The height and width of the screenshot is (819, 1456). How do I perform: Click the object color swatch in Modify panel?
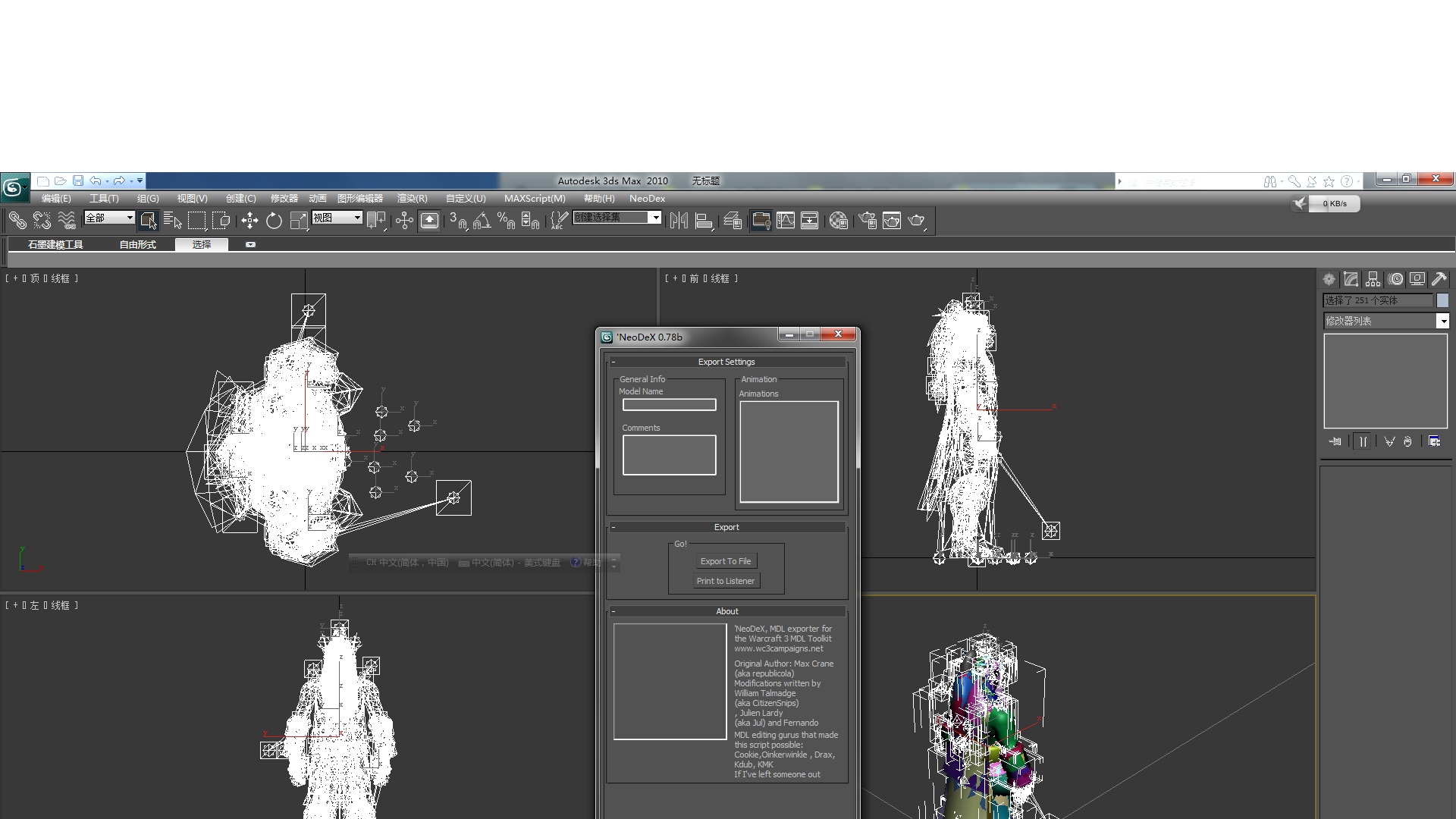[1442, 300]
